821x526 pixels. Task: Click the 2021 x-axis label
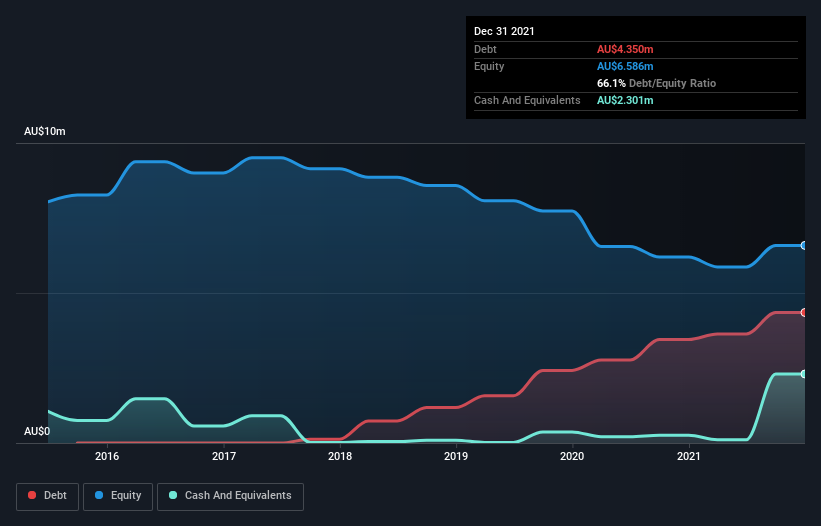(689, 456)
